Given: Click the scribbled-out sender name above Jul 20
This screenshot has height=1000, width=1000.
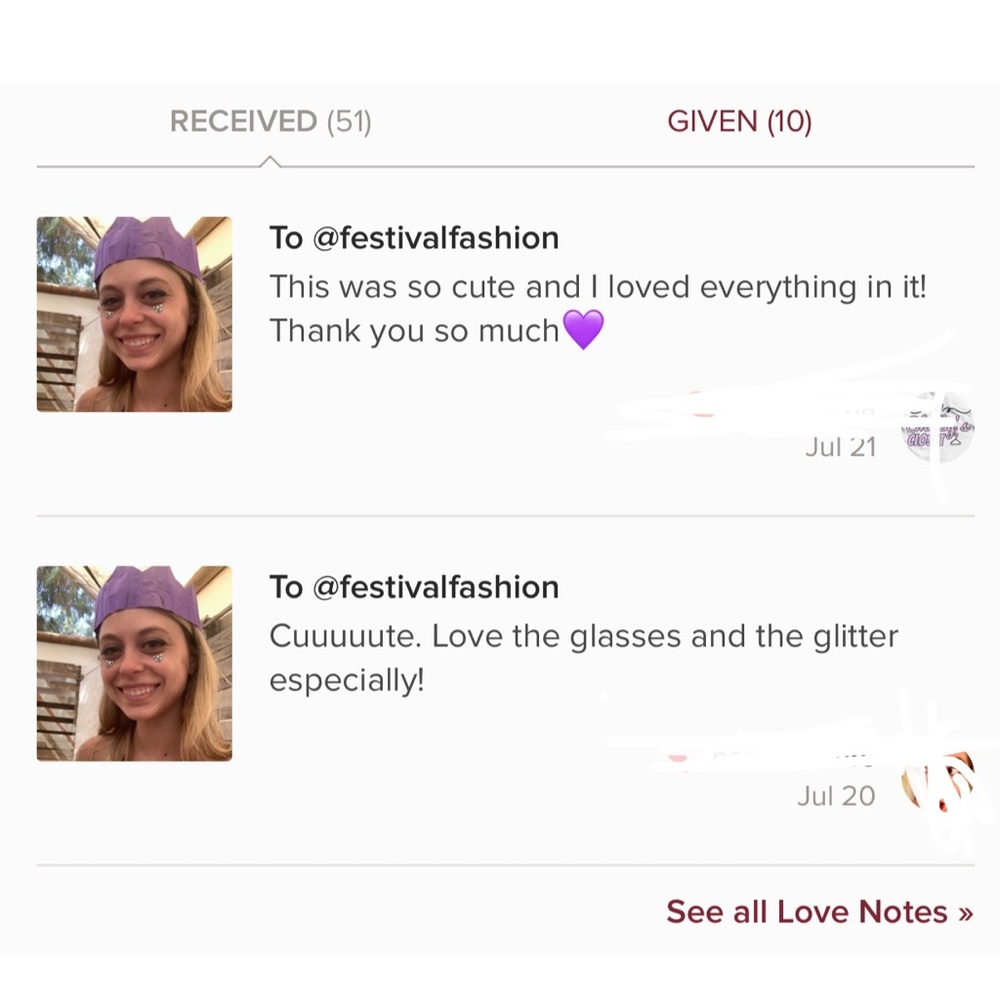Looking at the screenshot, I should click(x=765, y=756).
